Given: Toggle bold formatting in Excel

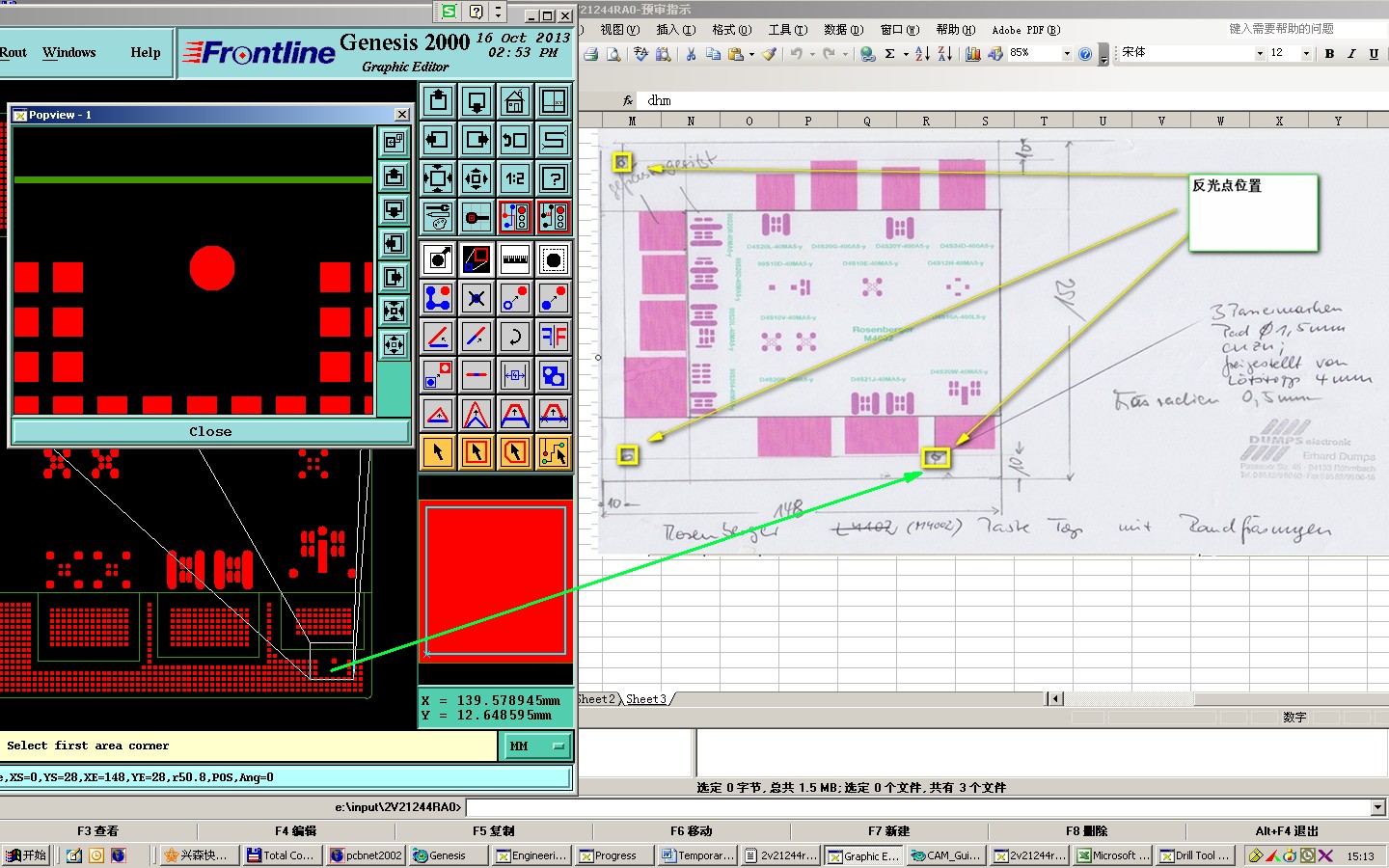Looking at the screenshot, I should coord(1329,54).
